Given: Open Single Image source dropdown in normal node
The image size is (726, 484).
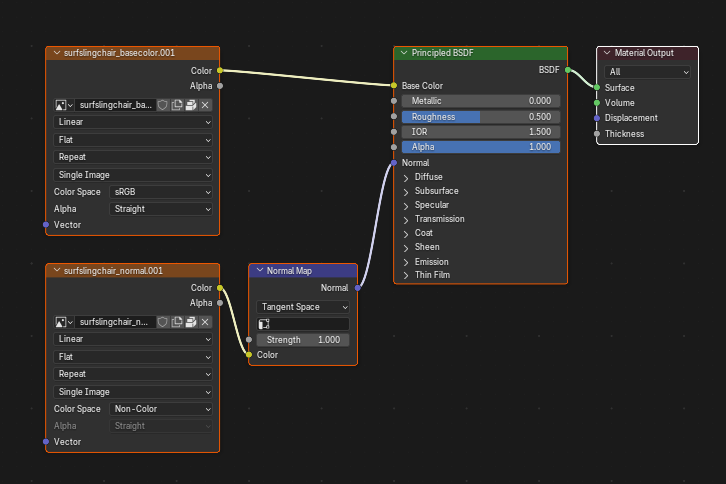Looking at the screenshot, I should [x=133, y=392].
